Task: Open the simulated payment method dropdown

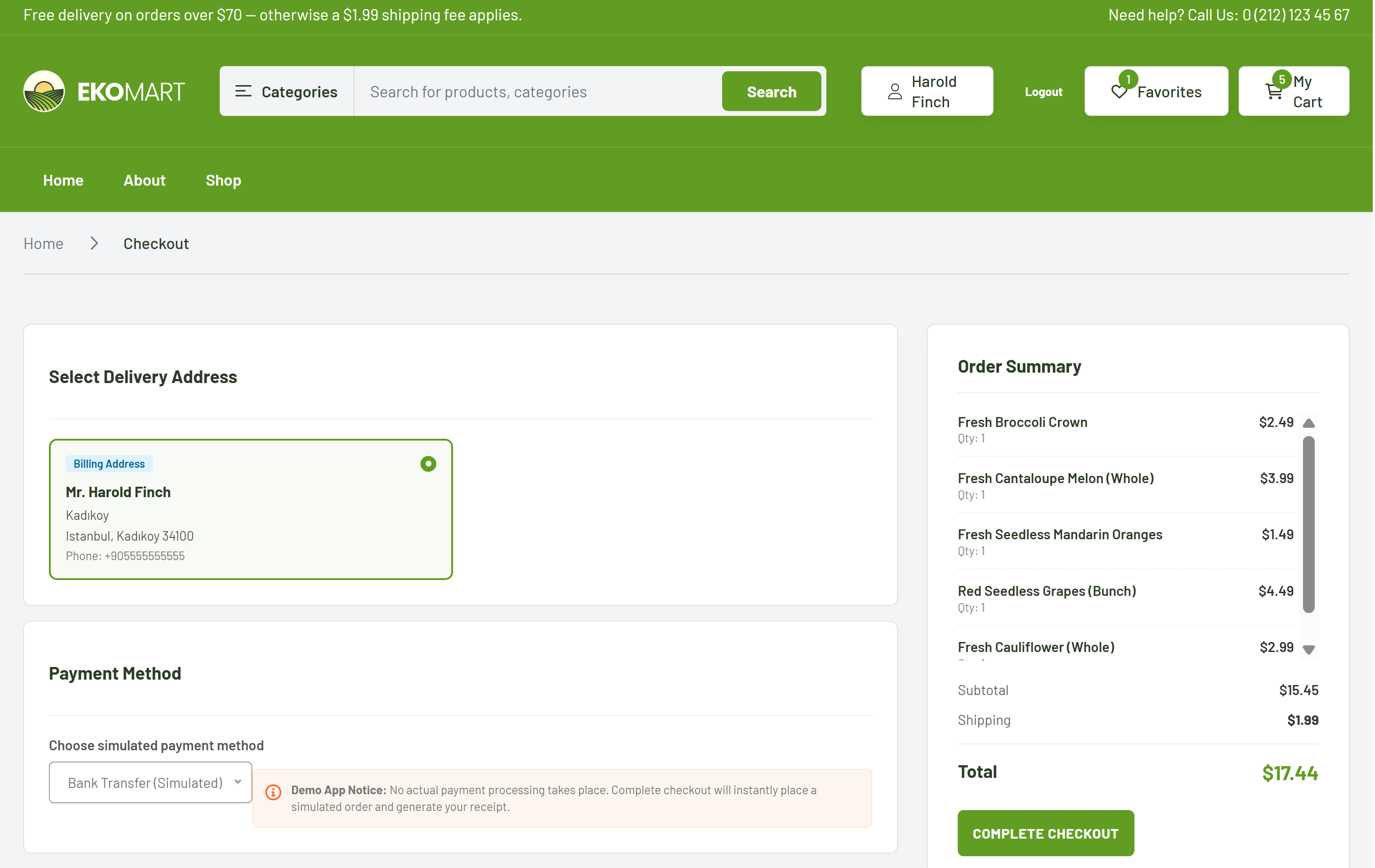Action: (151, 783)
